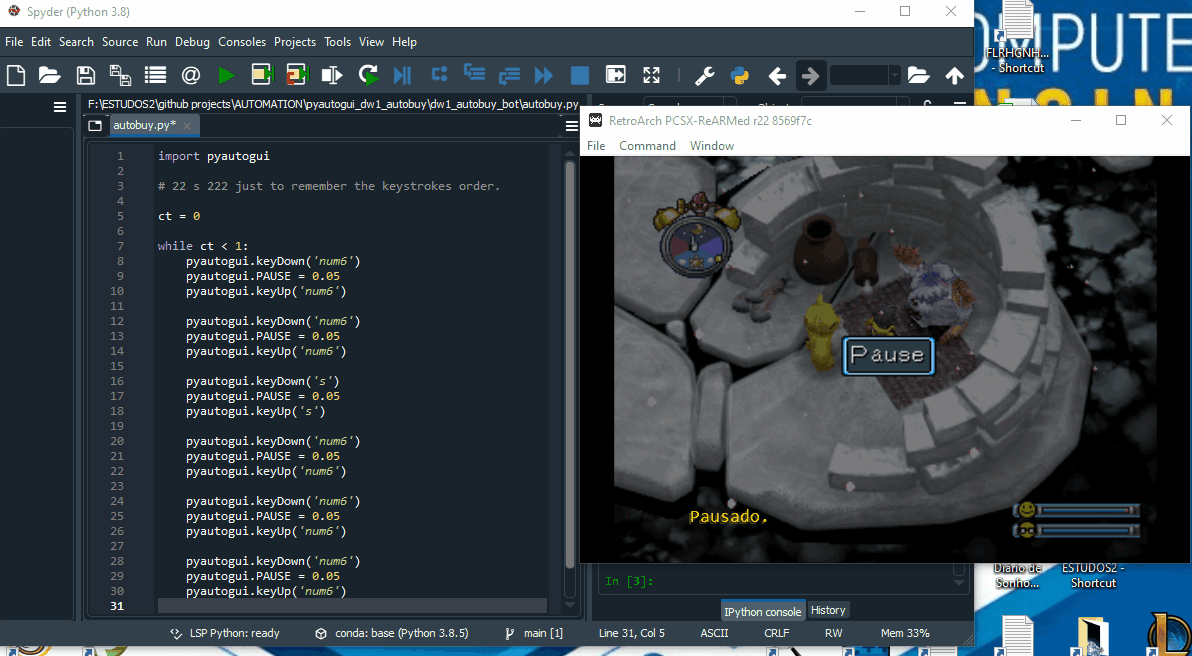Click empty line 31 in editor
This screenshot has width=1192, height=656.
click(x=352, y=606)
